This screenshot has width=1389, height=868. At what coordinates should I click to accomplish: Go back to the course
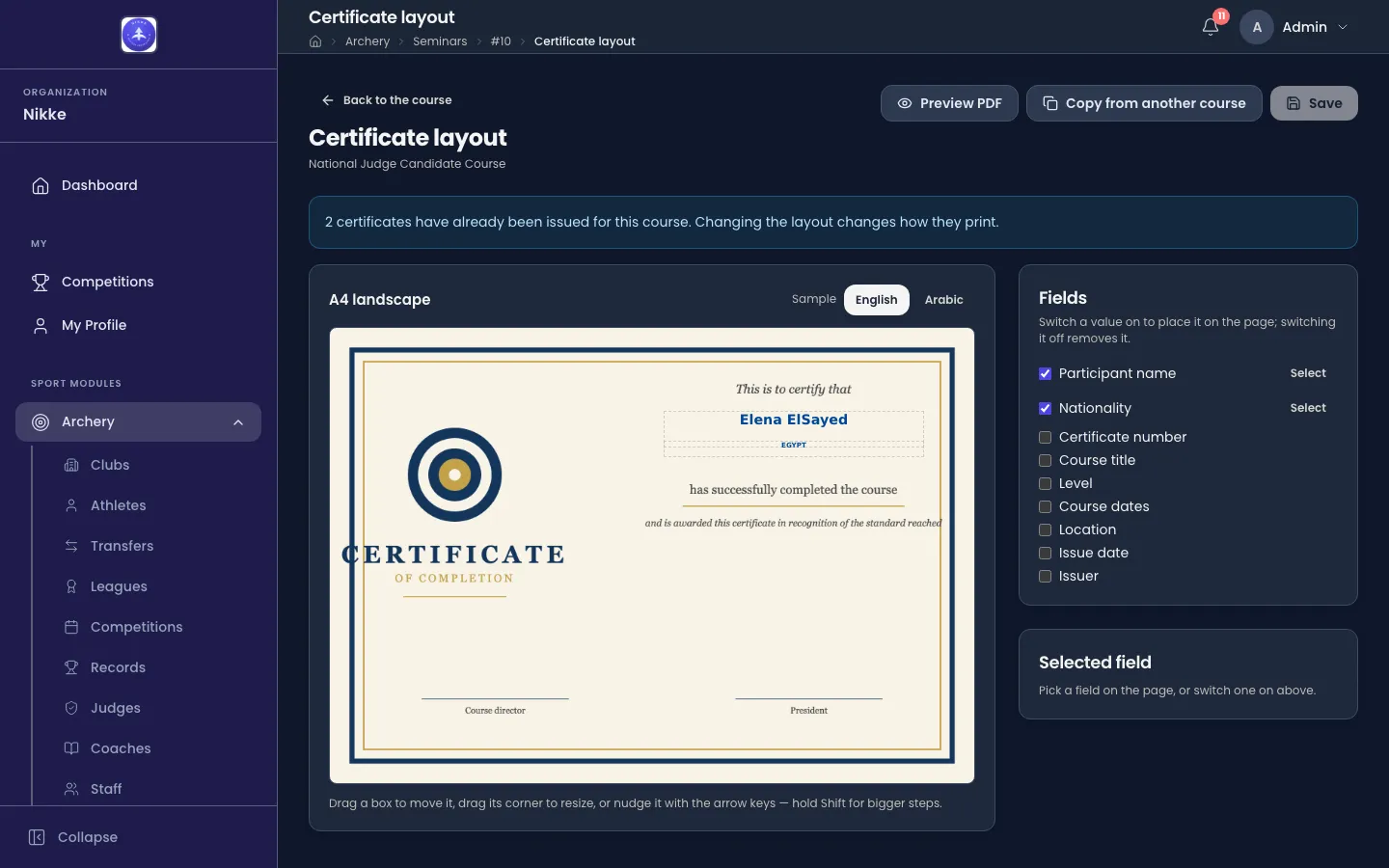pyautogui.click(x=386, y=100)
